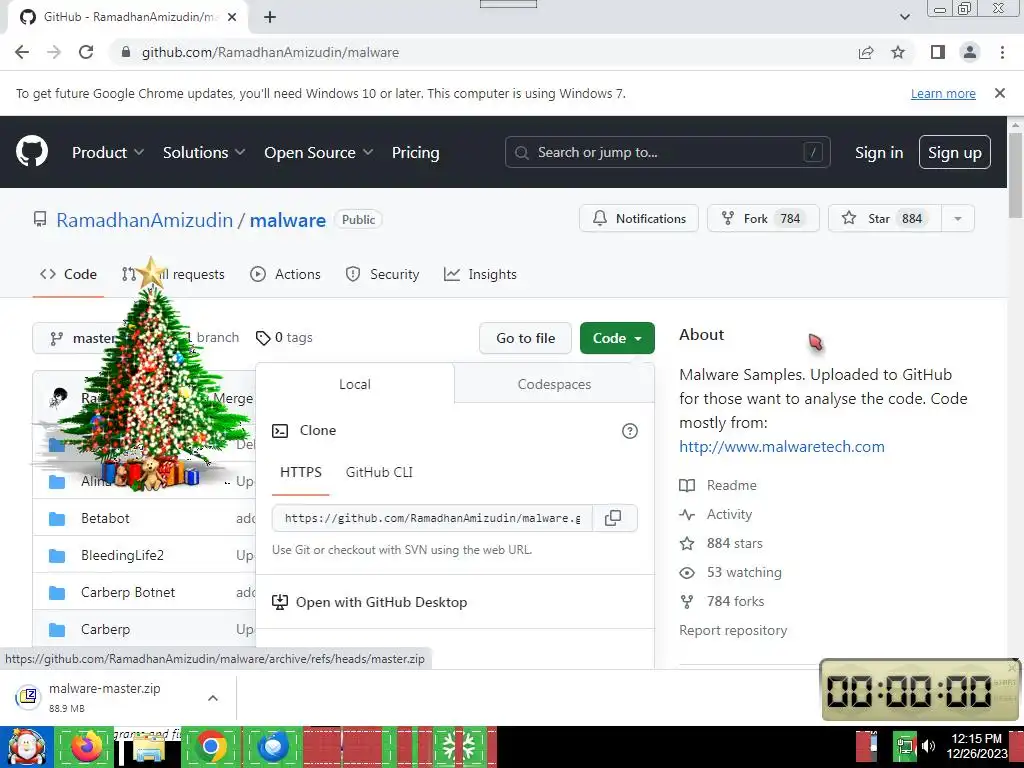
Task: Click the volume speaker icon in tray
Action: pyautogui.click(x=929, y=746)
